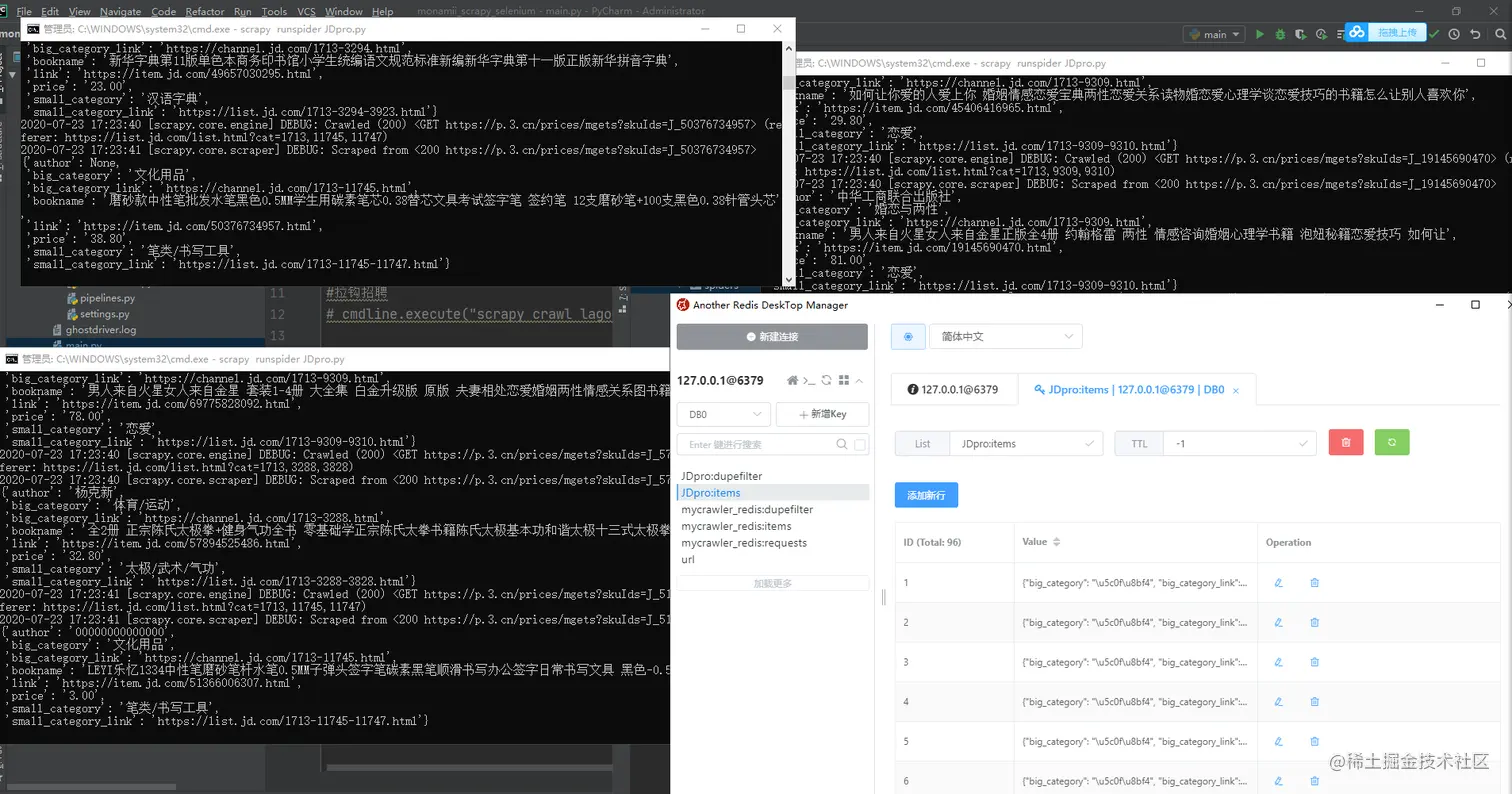Open the Window menu in PyCharm
This screenshot has height=794, width=1512.
click(x=344, y=12)
